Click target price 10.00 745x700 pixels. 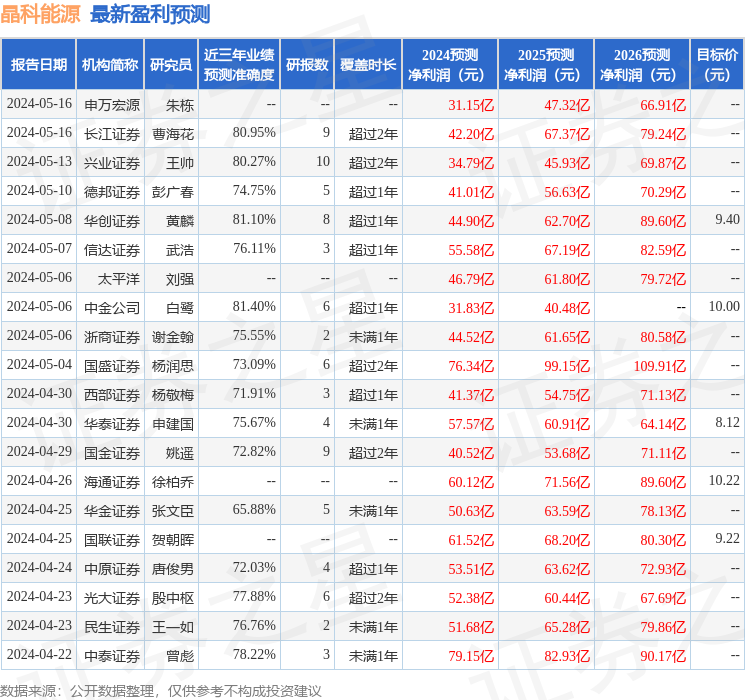point(724,306)
